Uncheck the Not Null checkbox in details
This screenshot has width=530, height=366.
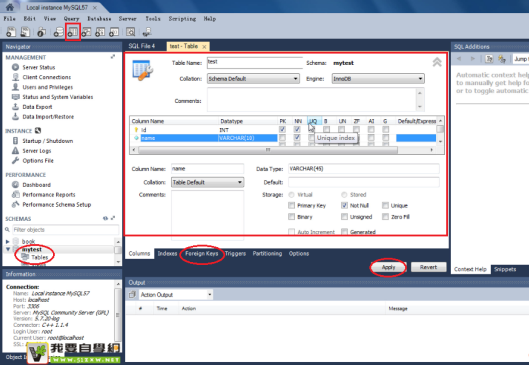pos(344,205)
